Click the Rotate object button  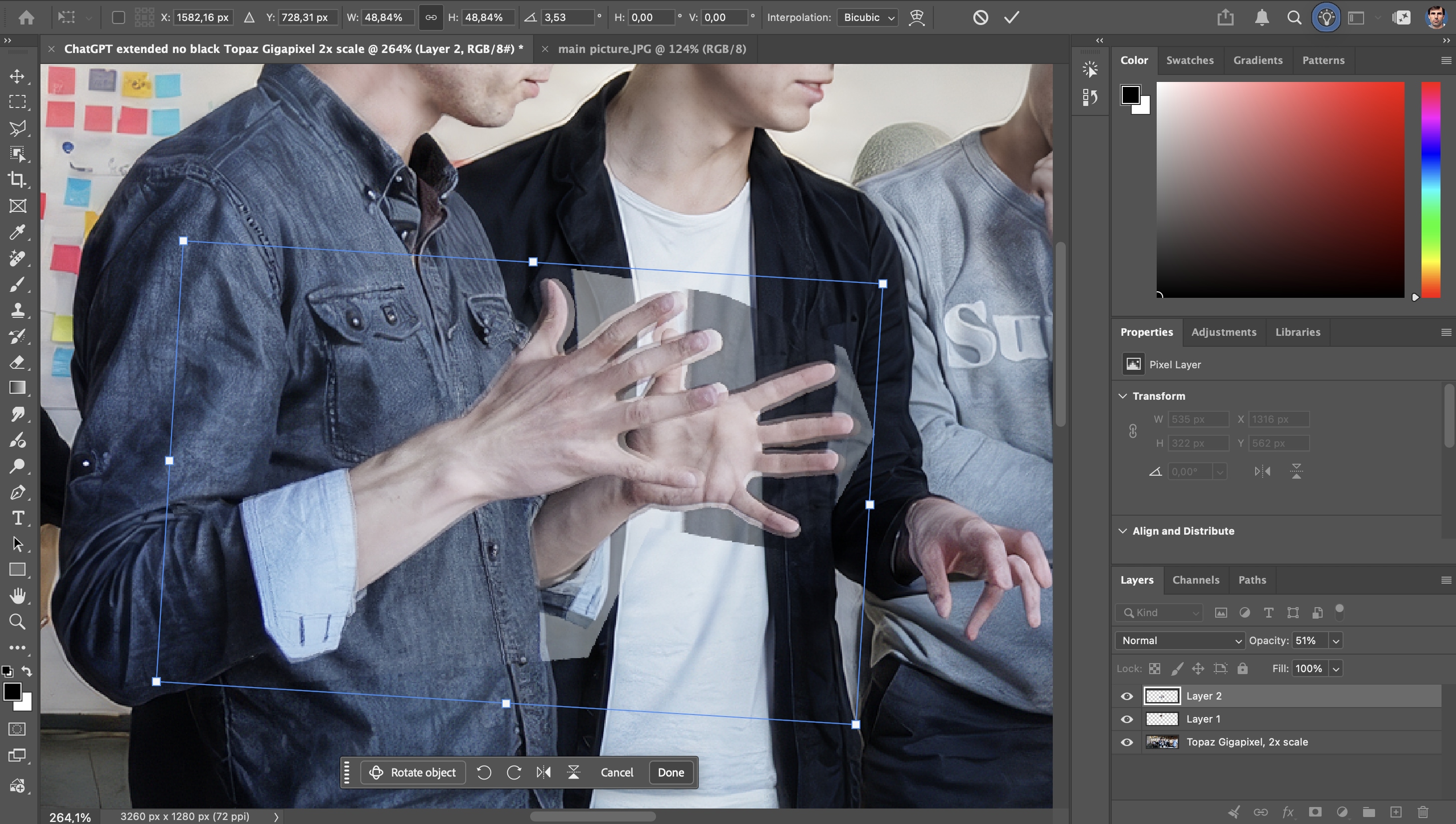[413, 773]
